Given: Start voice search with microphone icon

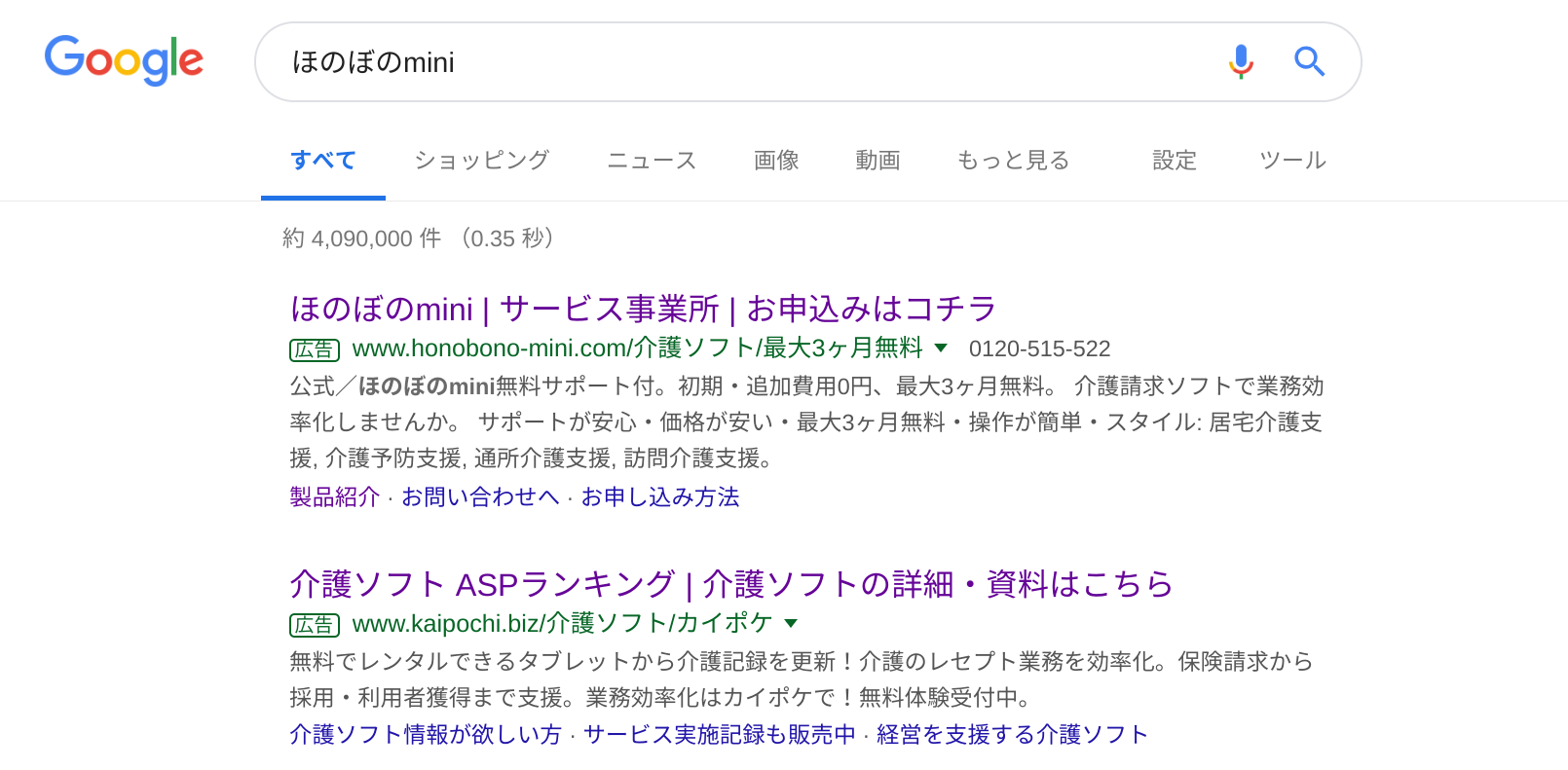Looking at the screenshot, I should [x=1241, y=61].
